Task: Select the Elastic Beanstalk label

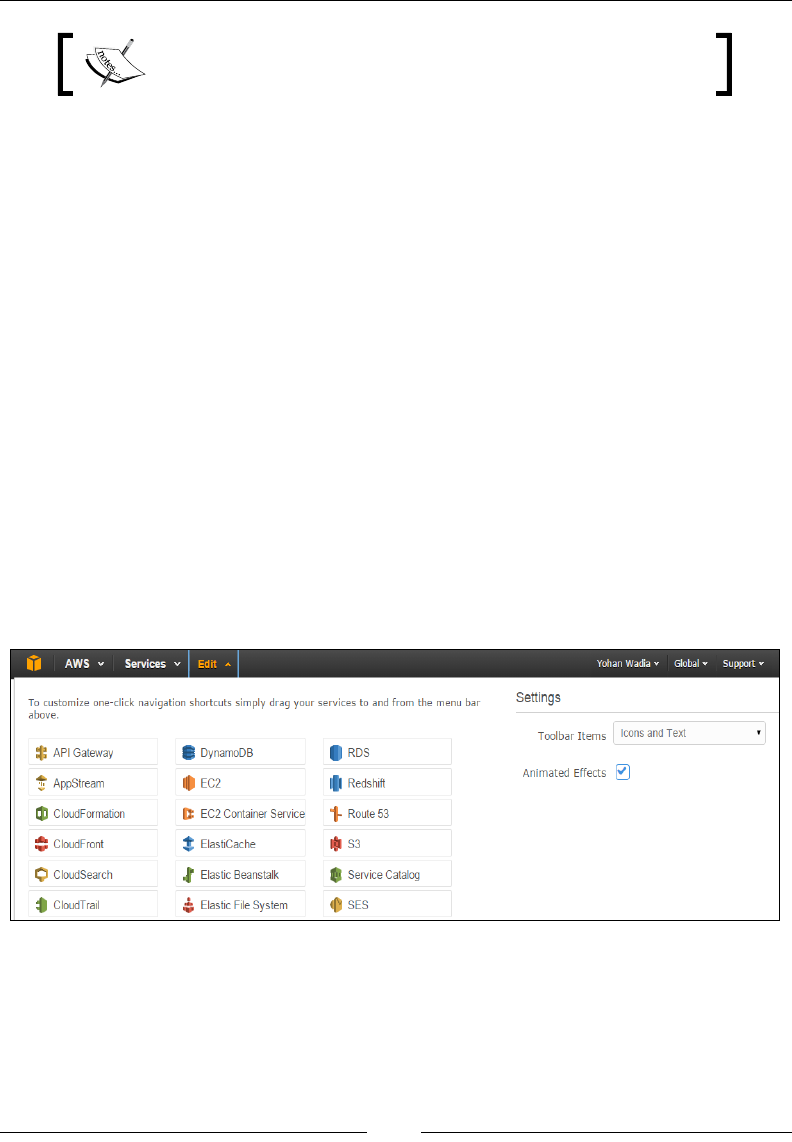Action: coord(240,874)
